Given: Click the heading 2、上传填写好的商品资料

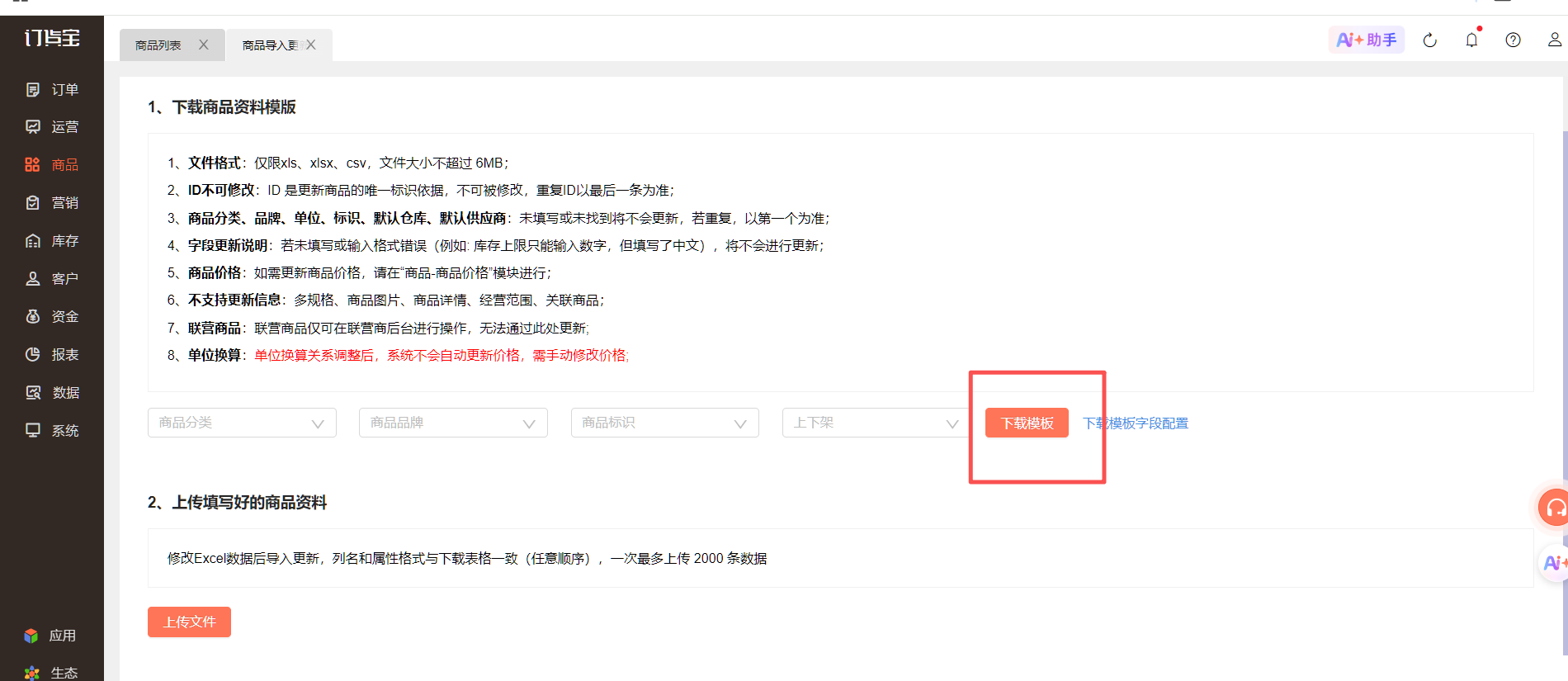Looking at the screenshot, I should (237, 503).
